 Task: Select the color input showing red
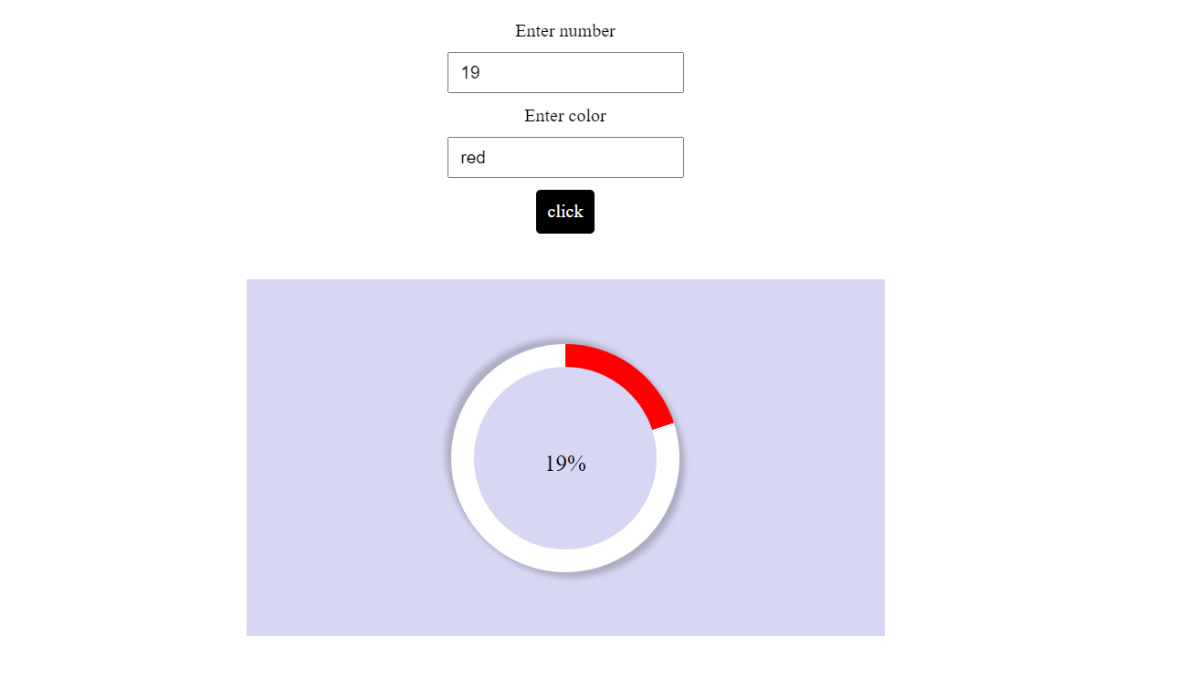565,157
